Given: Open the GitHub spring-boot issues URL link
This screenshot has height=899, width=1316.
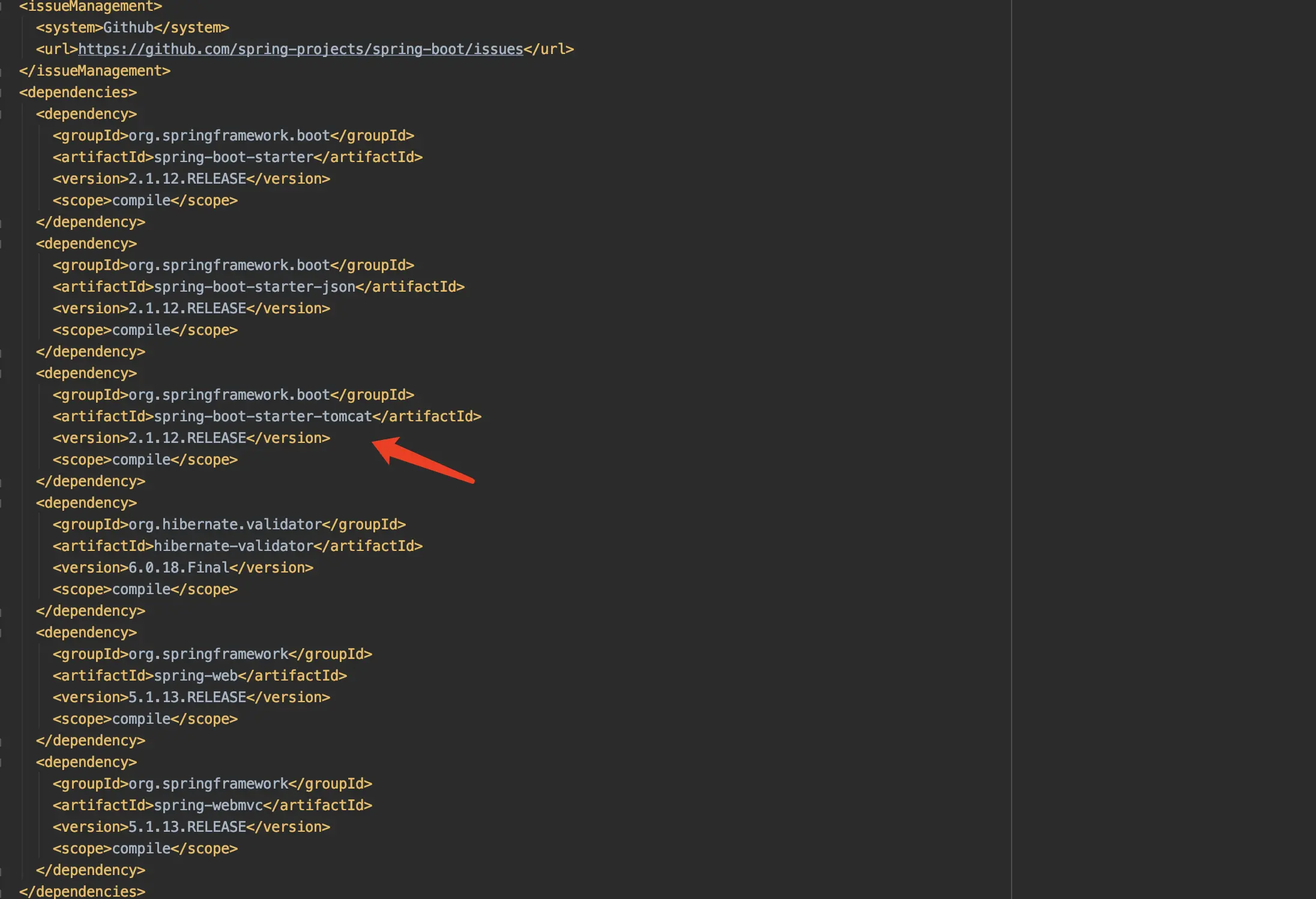Looking at the screenshot, I should point(300,49).
